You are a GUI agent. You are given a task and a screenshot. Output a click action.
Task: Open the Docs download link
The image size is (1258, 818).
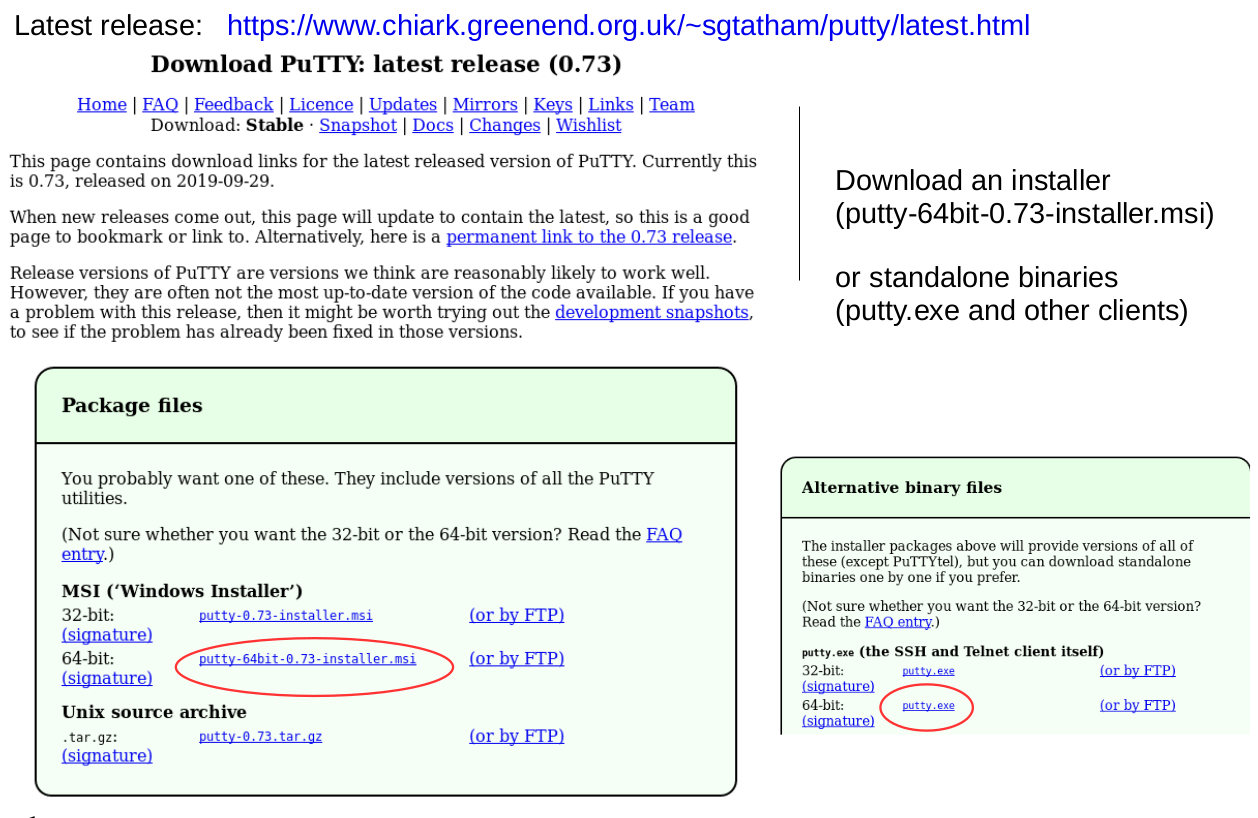(432, 126)
